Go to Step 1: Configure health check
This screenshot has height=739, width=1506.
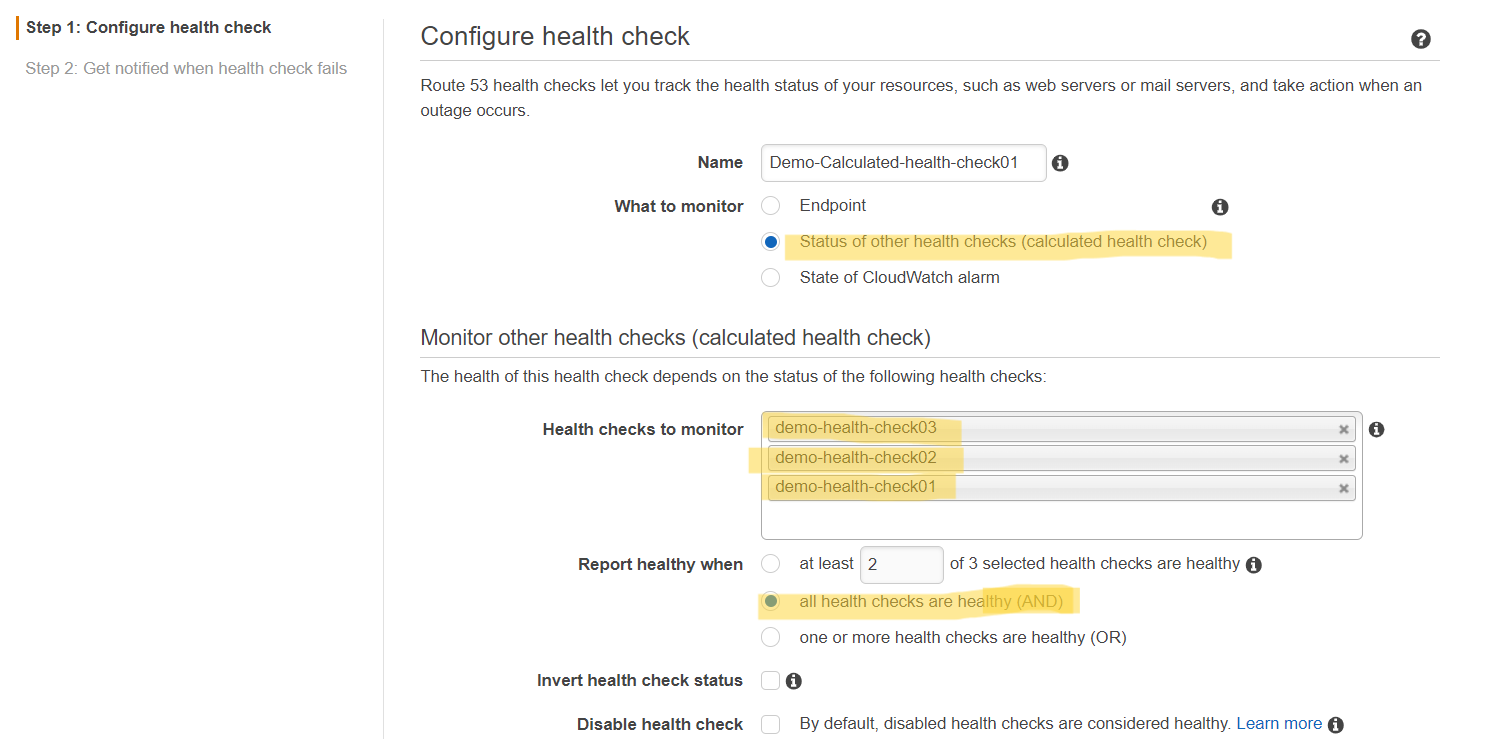coord(149,27)
